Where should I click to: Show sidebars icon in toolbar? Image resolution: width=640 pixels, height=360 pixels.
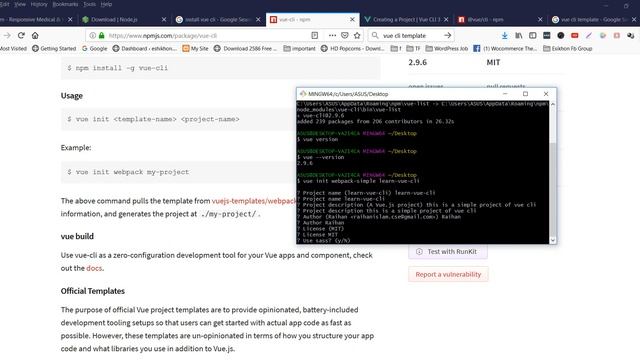point(533,36)
